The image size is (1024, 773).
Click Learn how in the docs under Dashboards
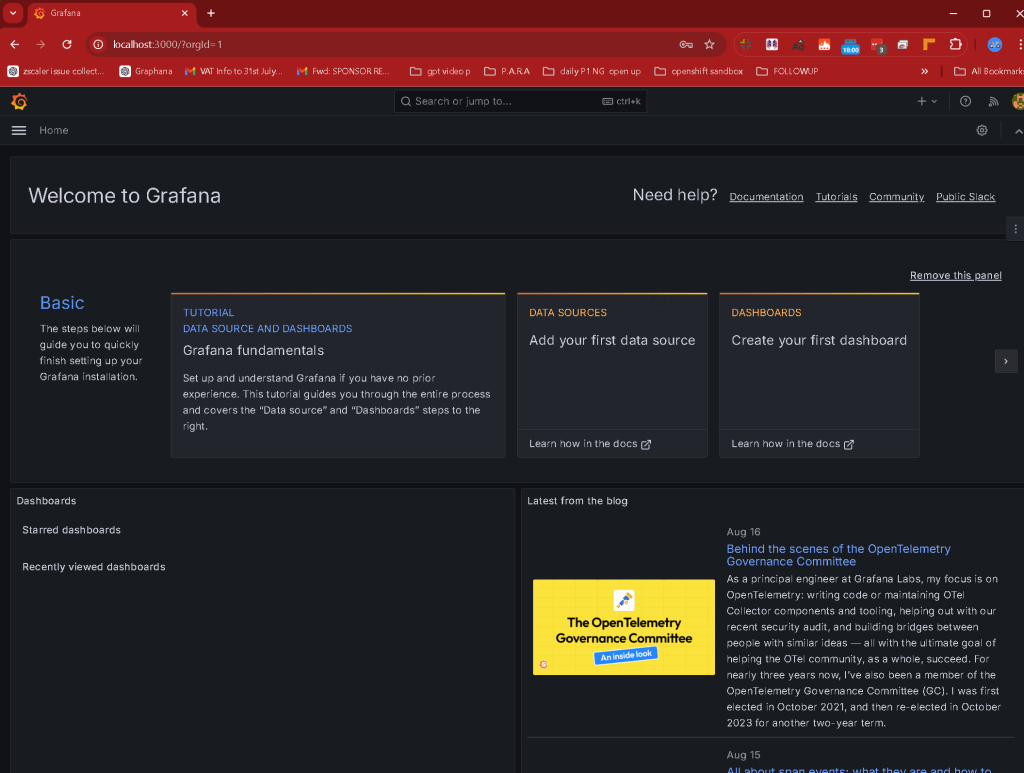pos(792,444)
